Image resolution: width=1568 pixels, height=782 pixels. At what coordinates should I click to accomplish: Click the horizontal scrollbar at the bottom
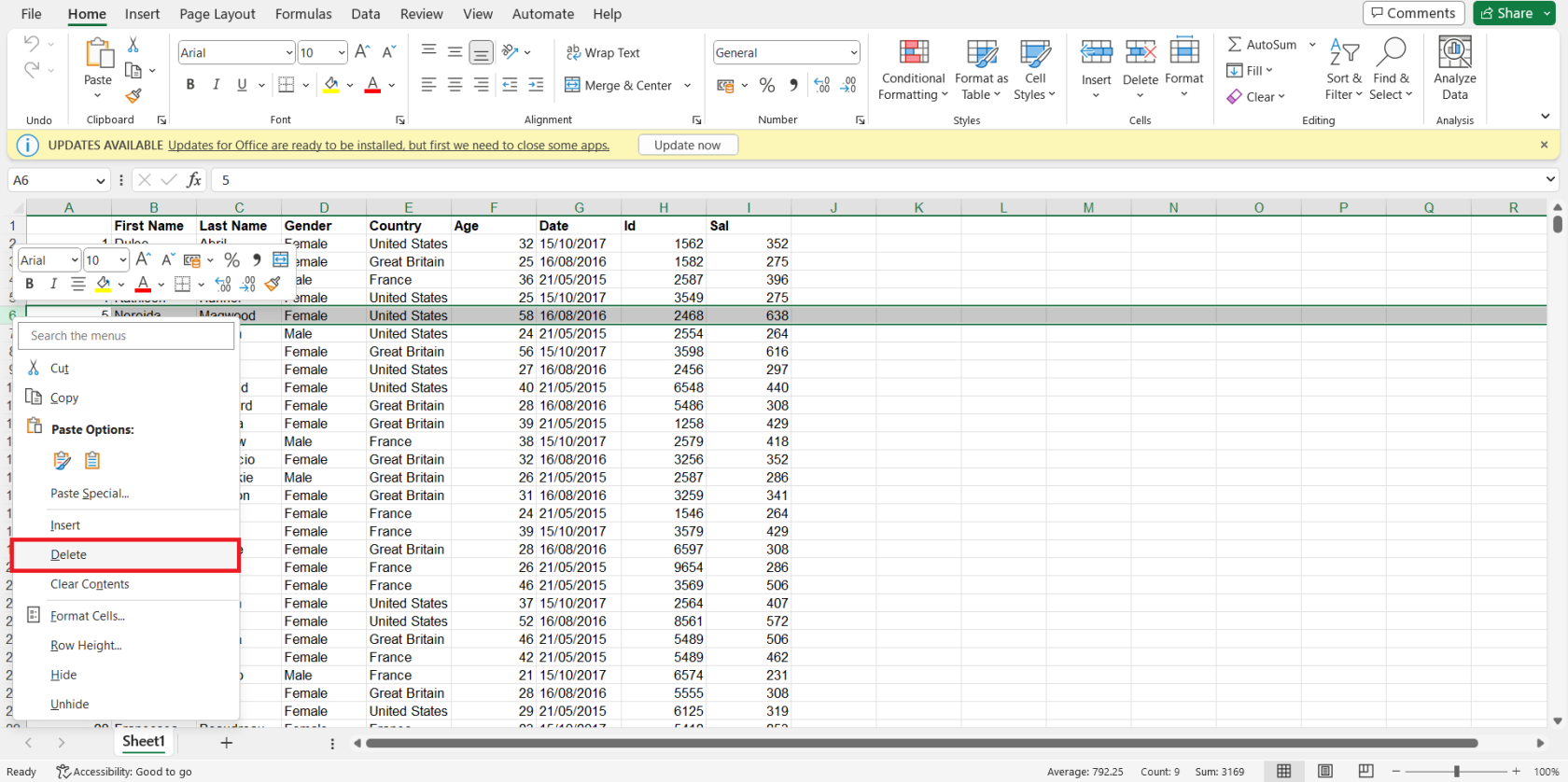[x=921, y=743]
